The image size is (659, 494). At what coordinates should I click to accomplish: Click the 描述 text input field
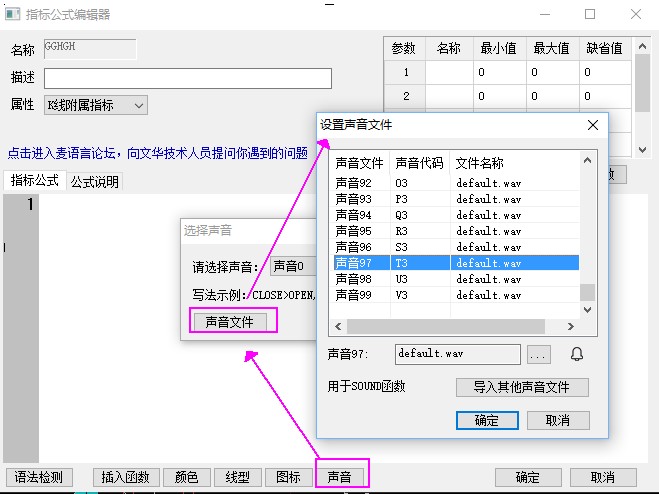click(x=187, y=79)
